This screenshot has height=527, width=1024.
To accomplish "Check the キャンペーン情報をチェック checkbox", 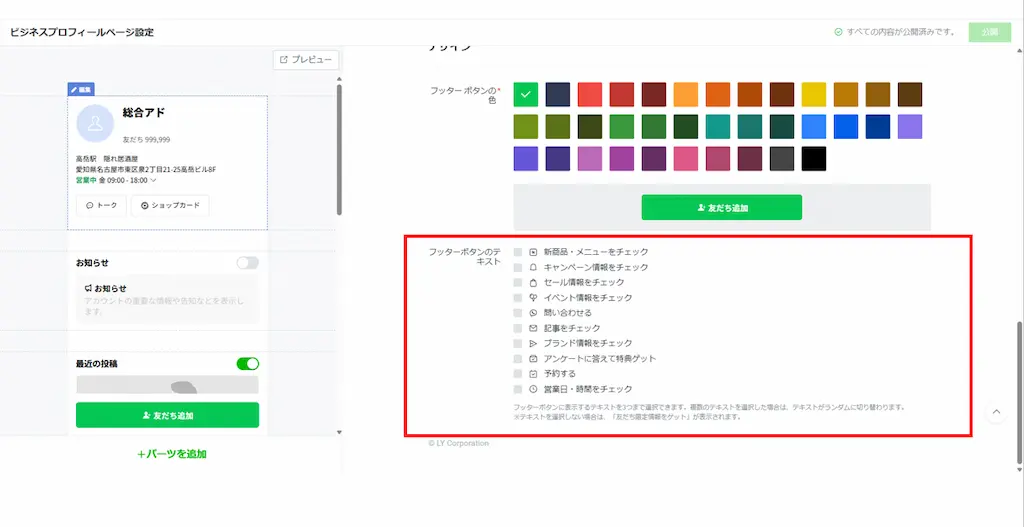I will coord(518,267).
